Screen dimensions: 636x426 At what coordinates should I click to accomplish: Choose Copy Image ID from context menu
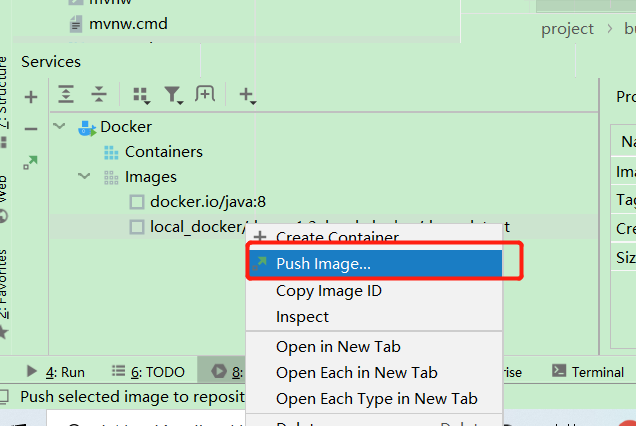pyautogui.click(x=374, y=291)
